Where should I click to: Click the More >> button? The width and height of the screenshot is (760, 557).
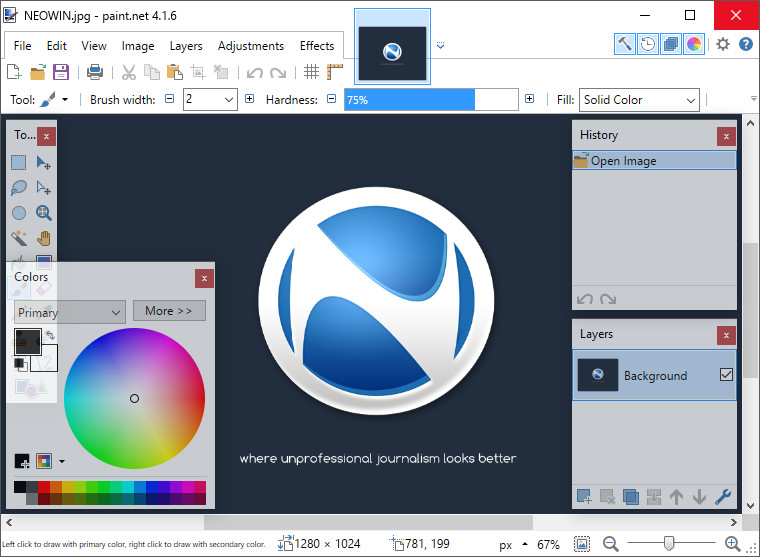click(x=169, y=311)
